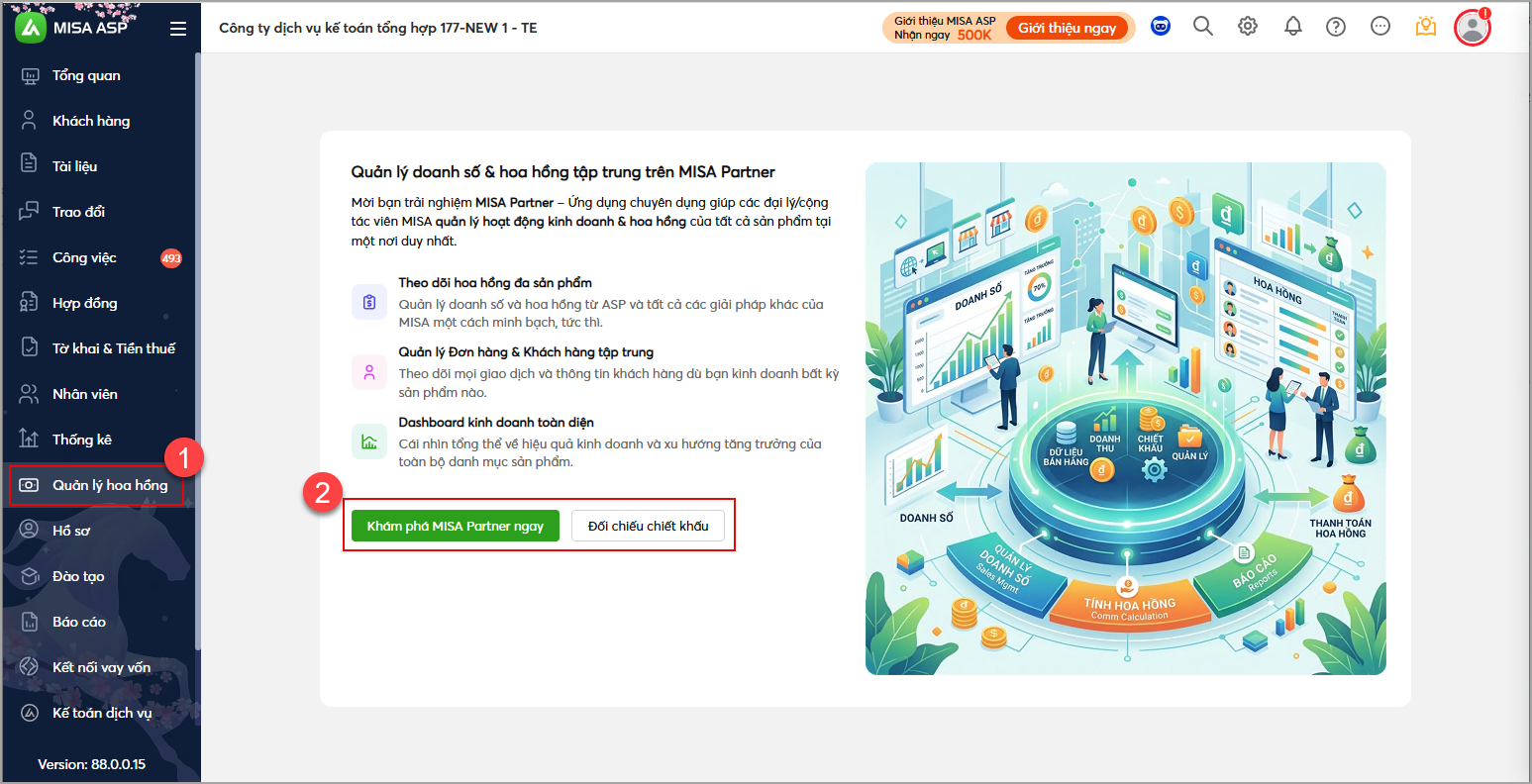Screen dimensions: 1532x784
Task: Open search with the magnifier icon
Action: click(1203, 27)
